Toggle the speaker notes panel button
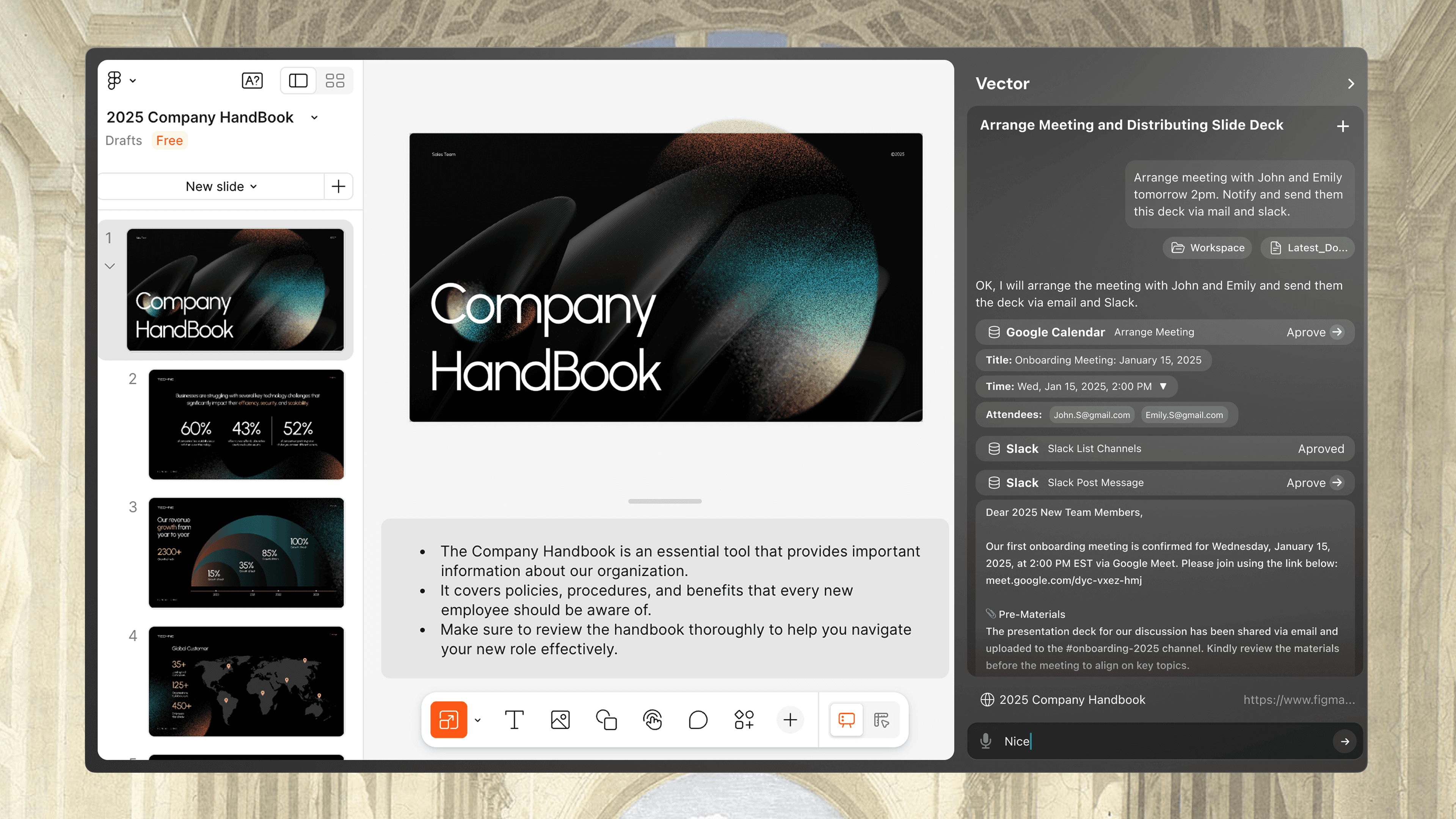 pyautogui.click(x=846, y=720)
